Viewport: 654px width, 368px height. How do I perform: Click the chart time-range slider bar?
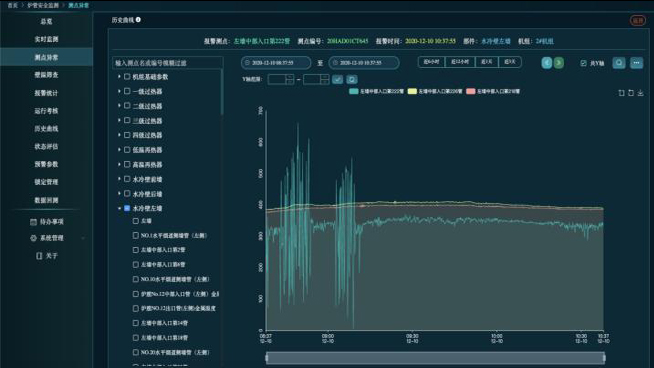(435, 358)
